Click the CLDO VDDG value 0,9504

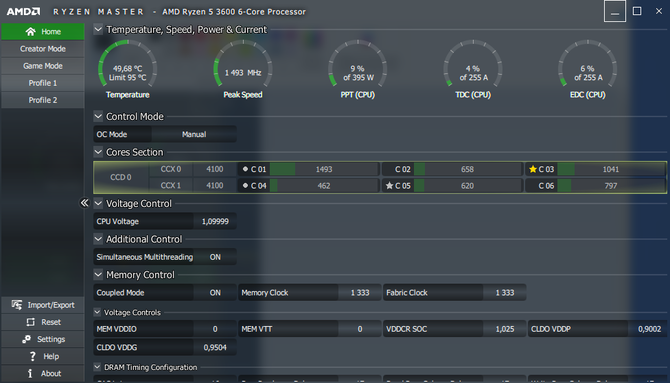215,348
